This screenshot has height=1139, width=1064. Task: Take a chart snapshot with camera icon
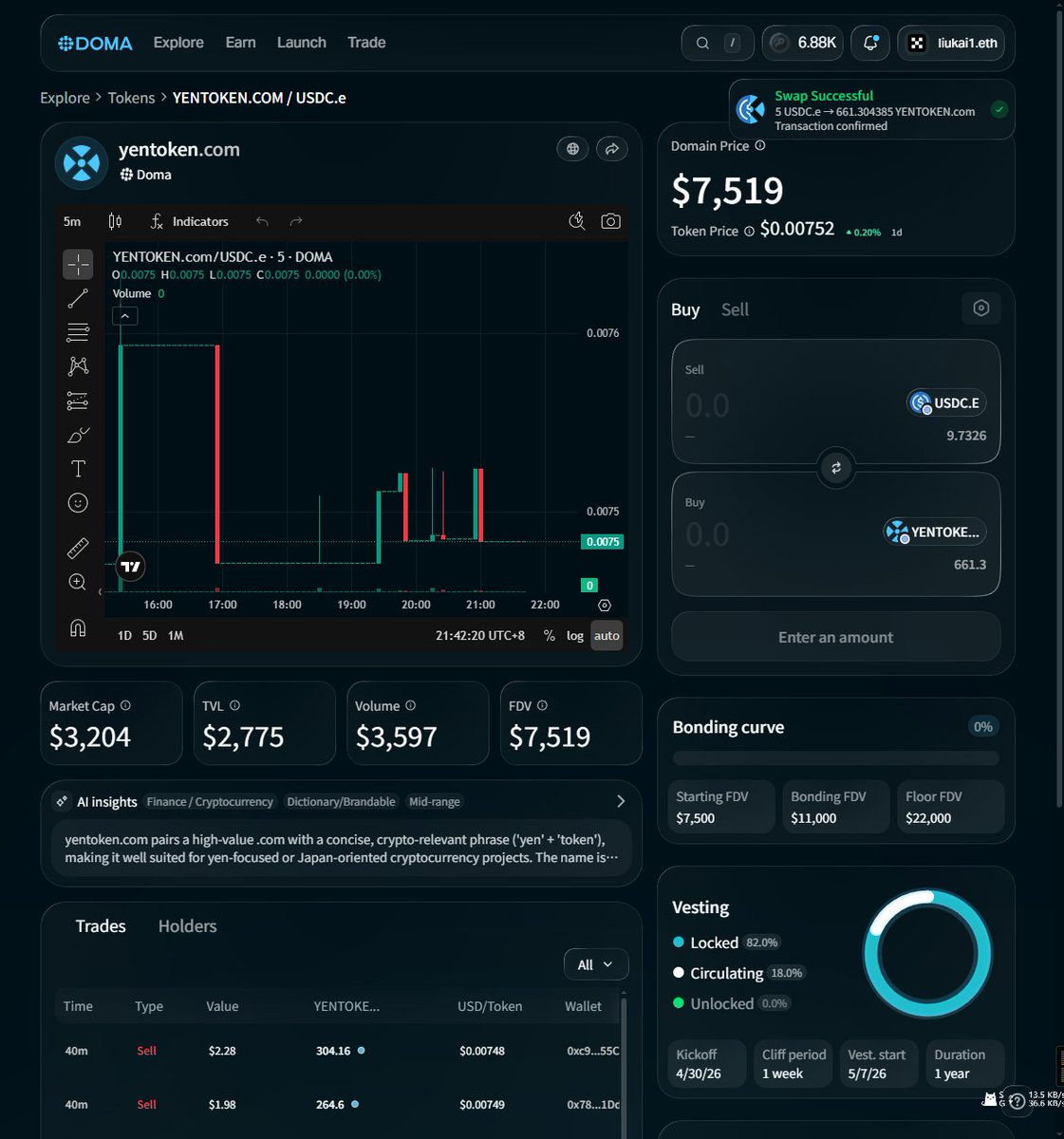click(611, 221)
